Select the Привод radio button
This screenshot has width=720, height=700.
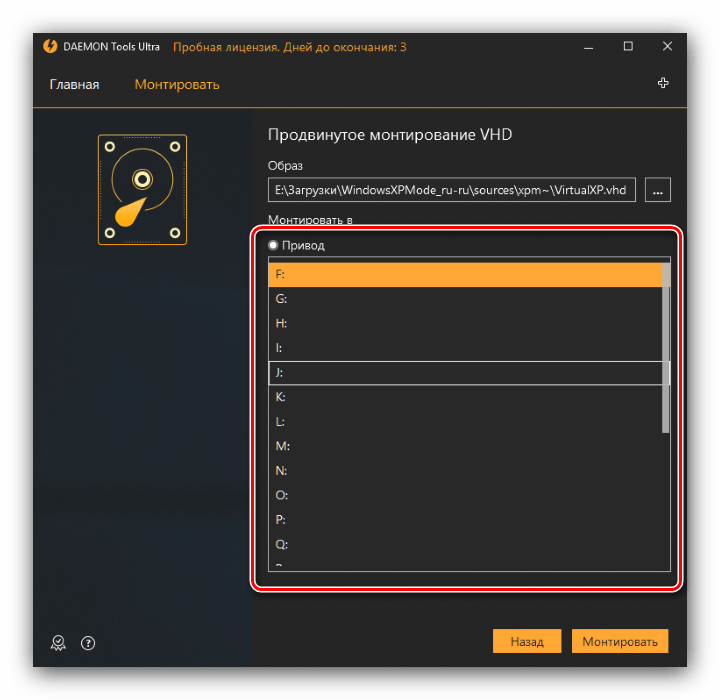[x=273, y=245]
